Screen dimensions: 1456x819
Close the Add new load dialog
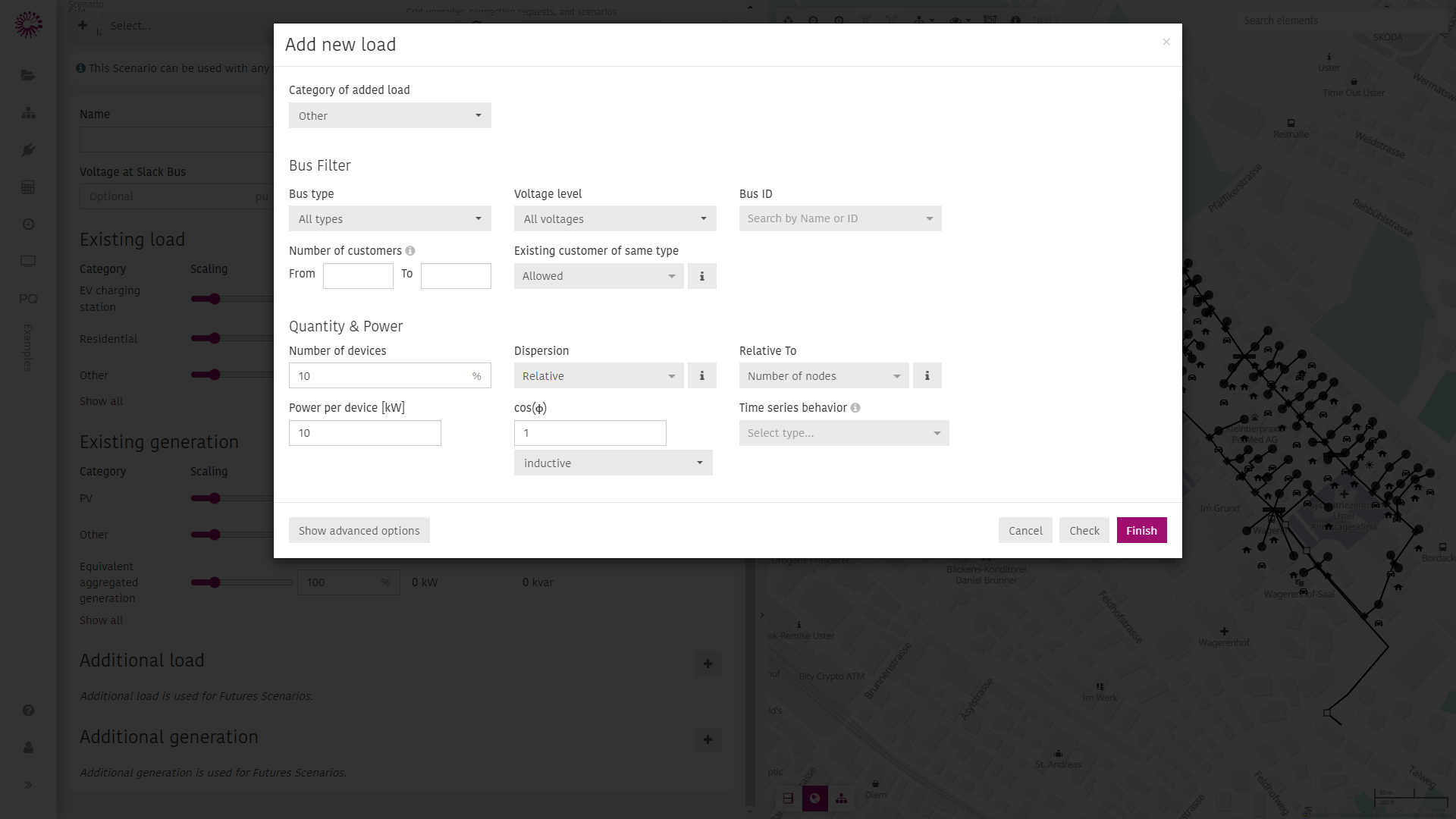tap(1166, 42)
